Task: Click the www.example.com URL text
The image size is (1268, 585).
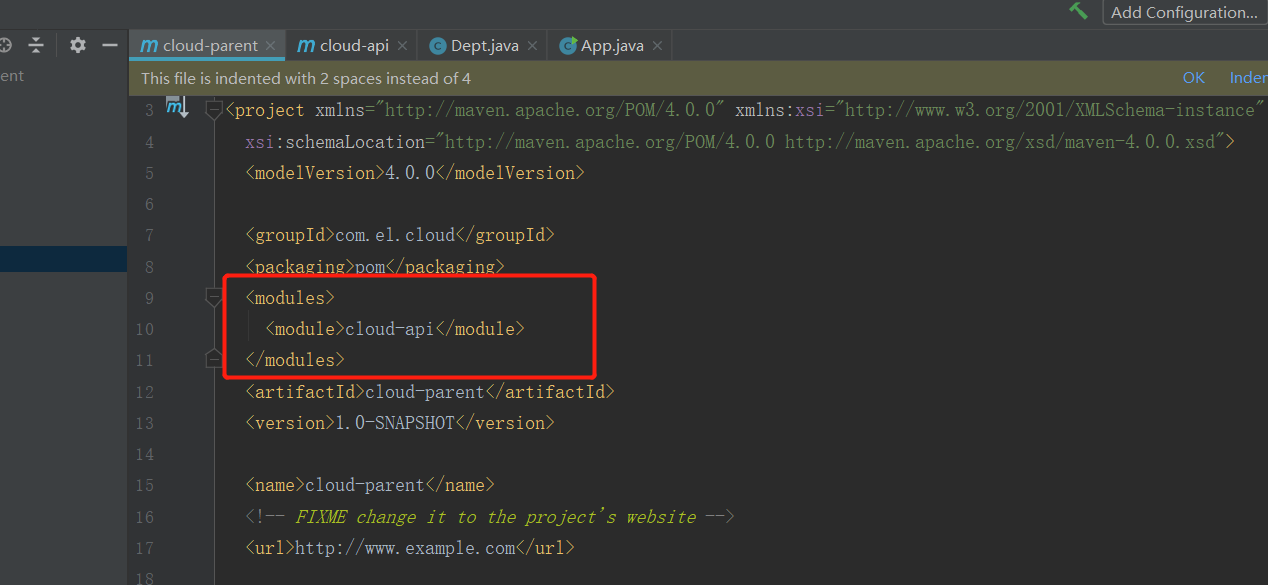Action: pos(405,548)
